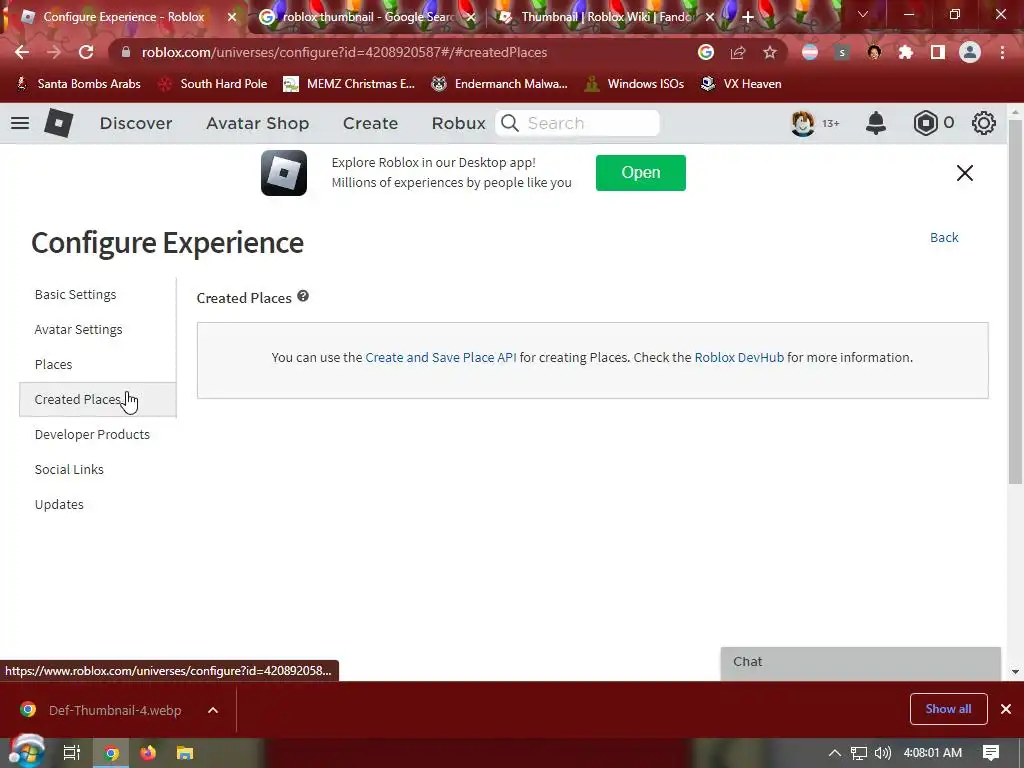Open the action center notifications icon
The height and width of the screenshot is (768, 1024).
coord(991,753)
